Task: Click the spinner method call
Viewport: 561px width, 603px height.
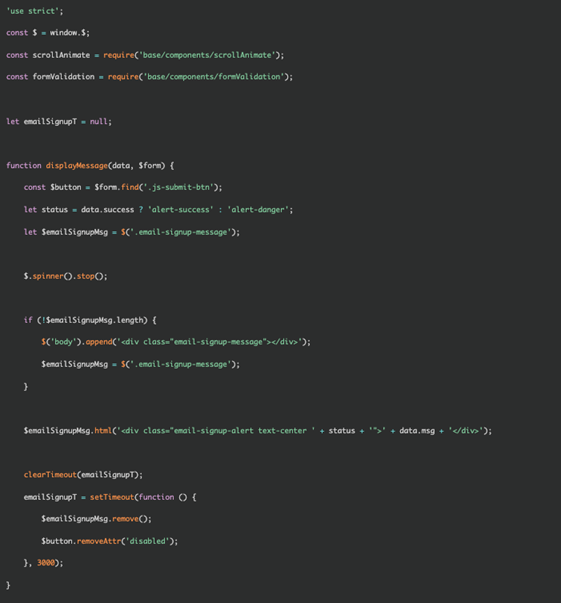Action: [x=48, y=276]
